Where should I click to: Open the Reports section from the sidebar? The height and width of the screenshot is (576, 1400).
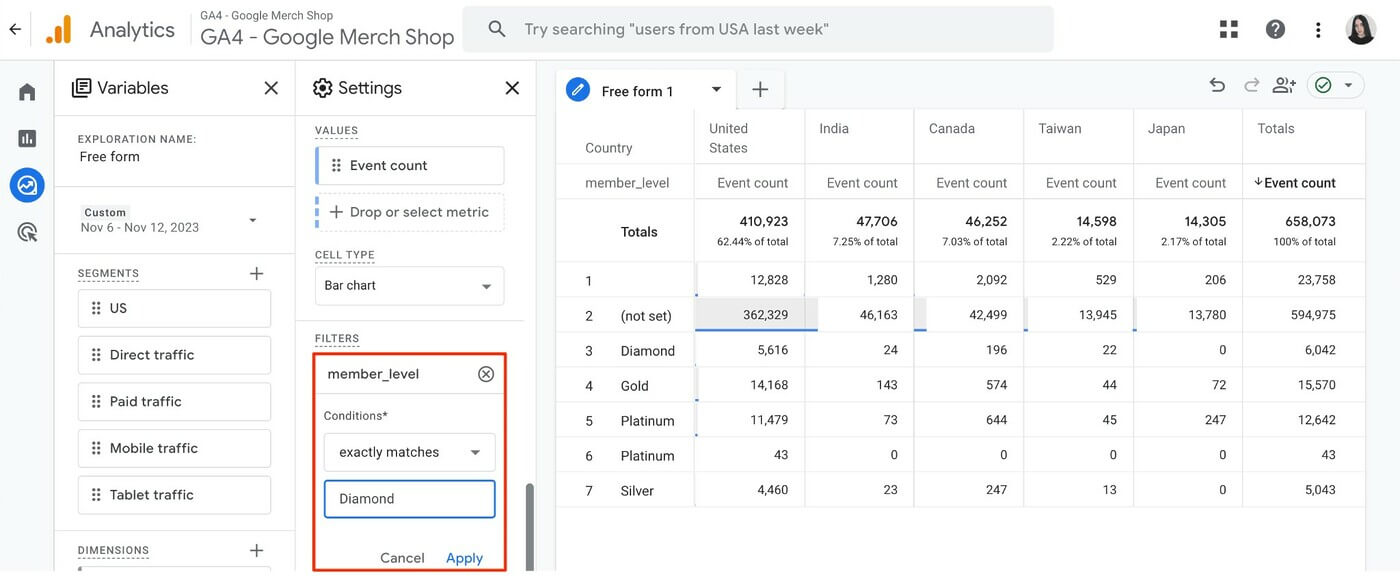click(x=26, y=137)
